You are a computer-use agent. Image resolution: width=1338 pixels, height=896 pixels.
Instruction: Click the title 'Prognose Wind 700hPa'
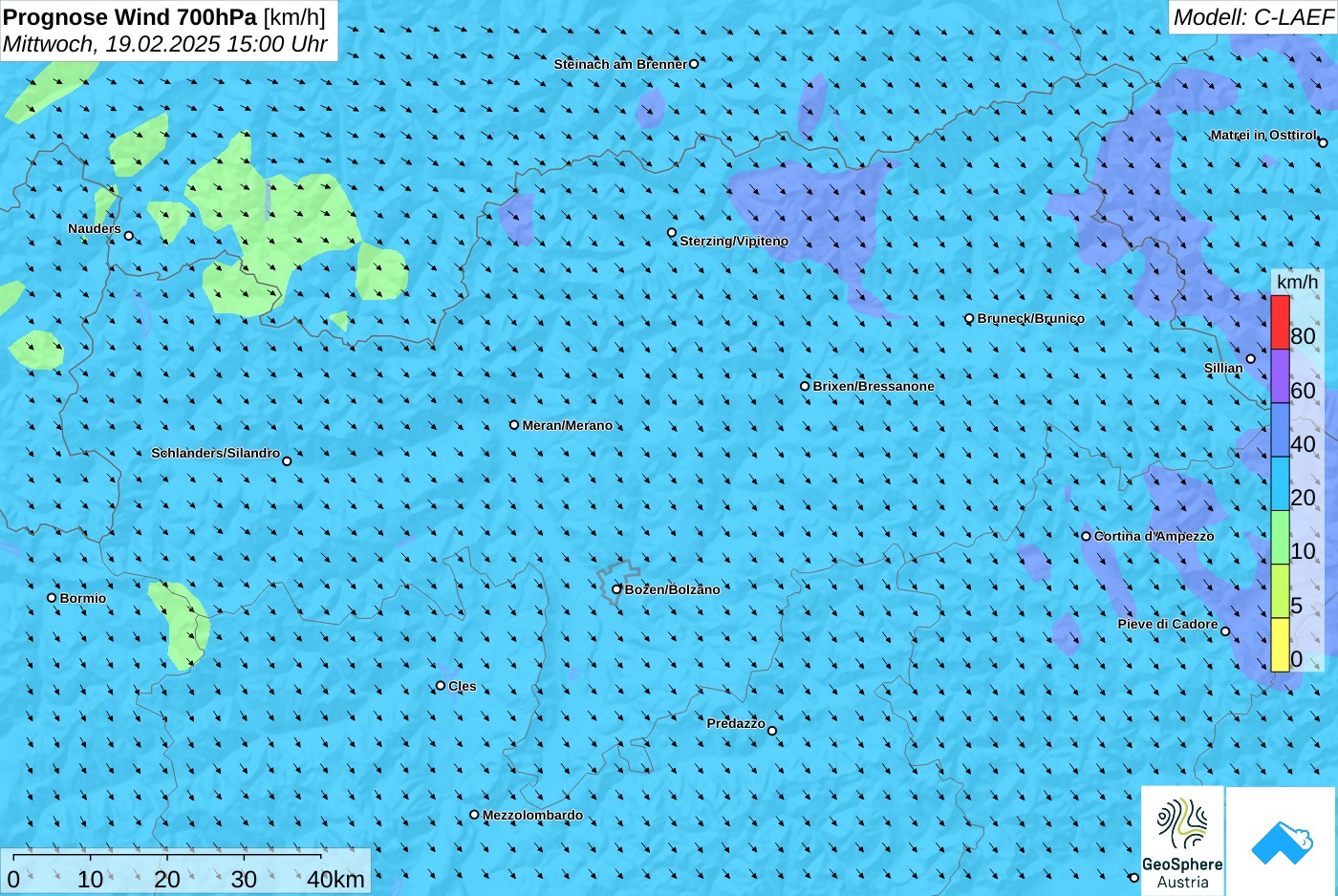[130, 16]
